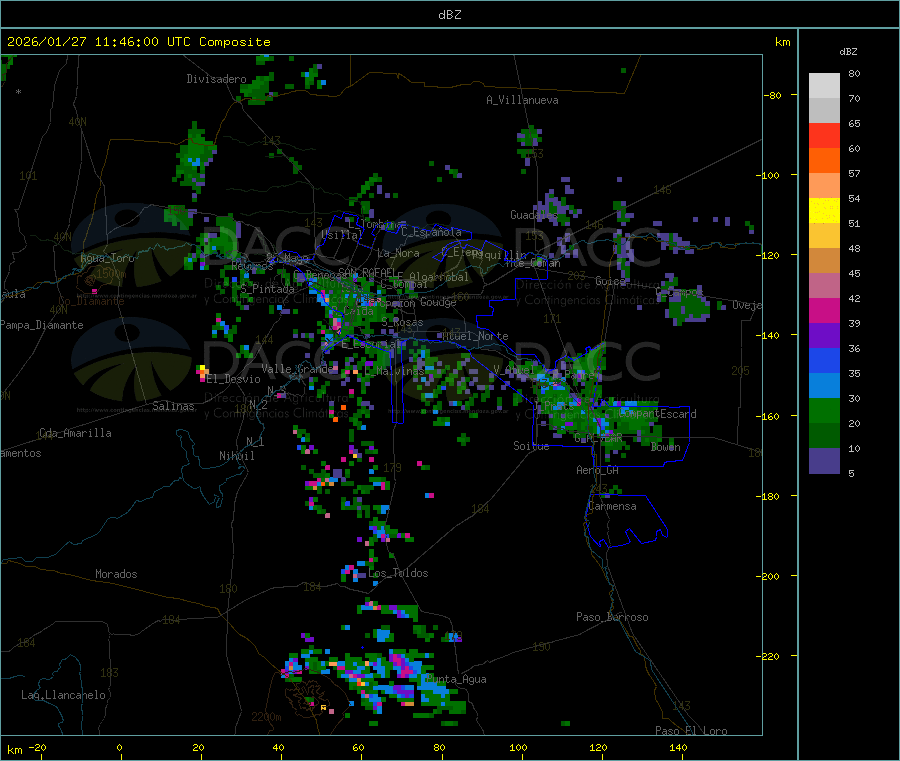Click the tan 48 dBZ legend swatch
The width and height of the screenshot is (900, 761).
pos(824,261)
